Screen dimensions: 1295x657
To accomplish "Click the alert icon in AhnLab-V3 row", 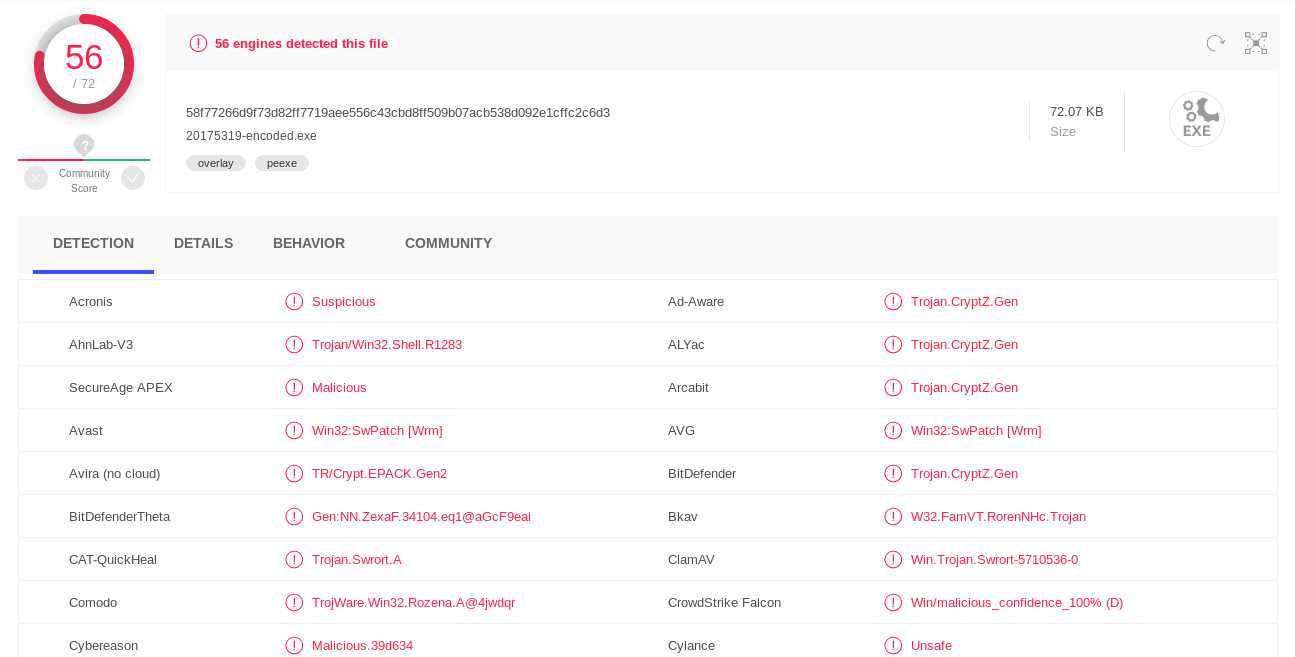I will [x=294, y=344].
